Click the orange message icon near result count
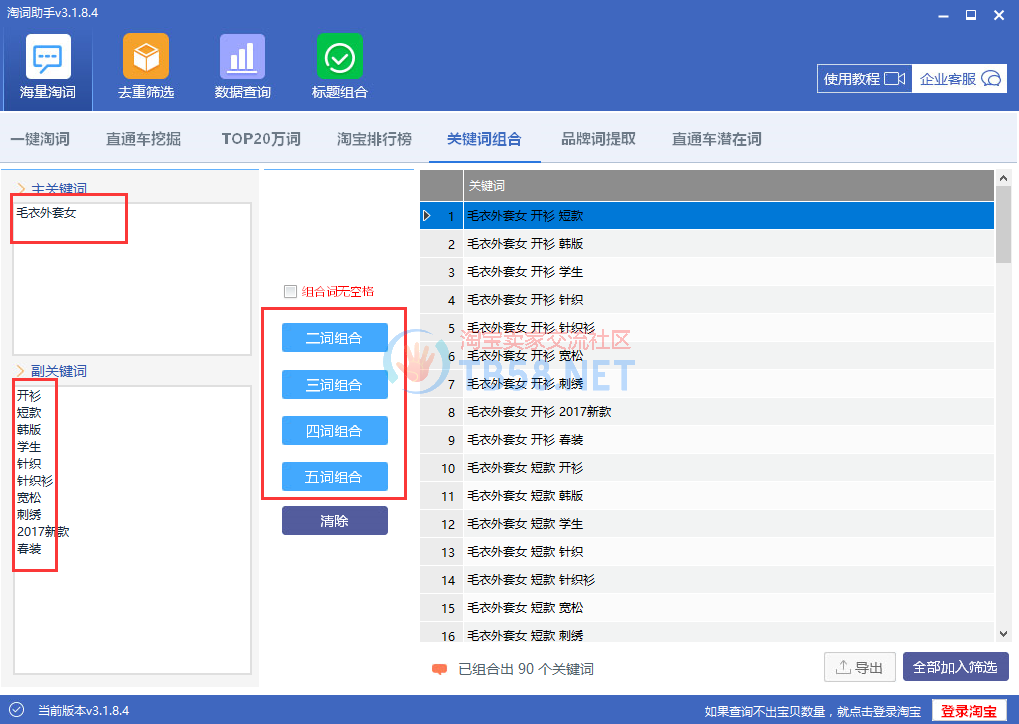This screenshot has width=1019, height=724. pos(439,669)
